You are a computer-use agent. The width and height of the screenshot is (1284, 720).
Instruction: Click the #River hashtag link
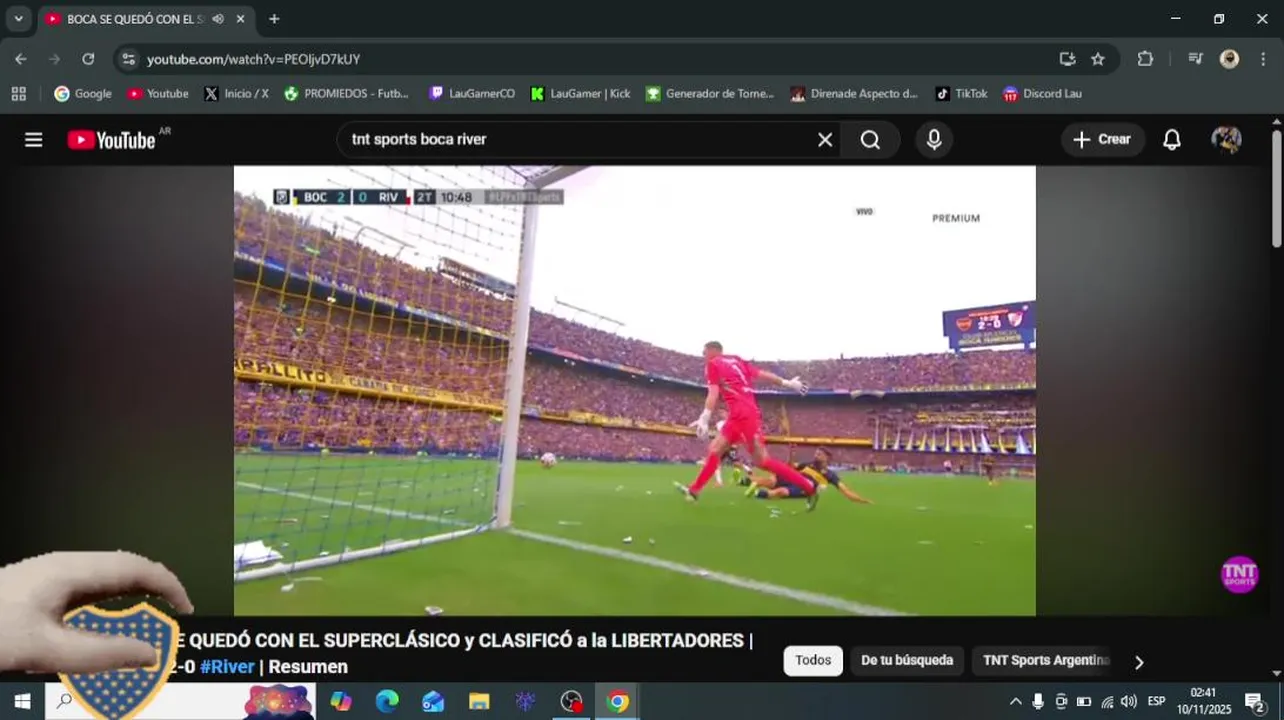(227, 667)
